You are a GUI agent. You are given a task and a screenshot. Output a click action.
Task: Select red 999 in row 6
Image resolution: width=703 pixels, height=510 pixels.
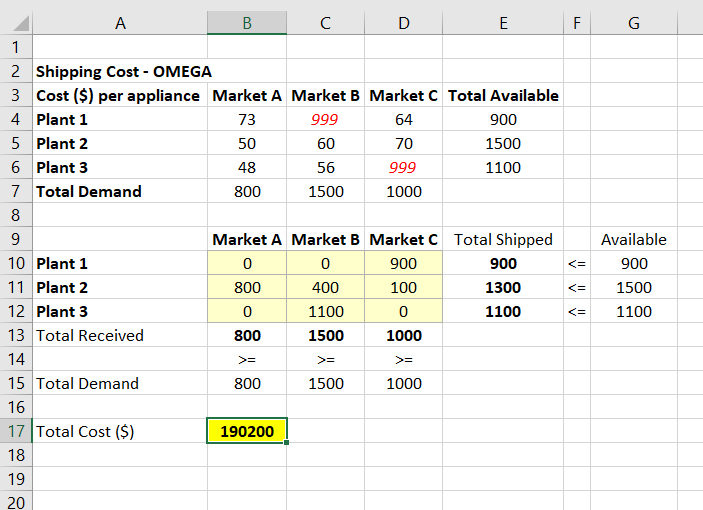pos(403,167)
